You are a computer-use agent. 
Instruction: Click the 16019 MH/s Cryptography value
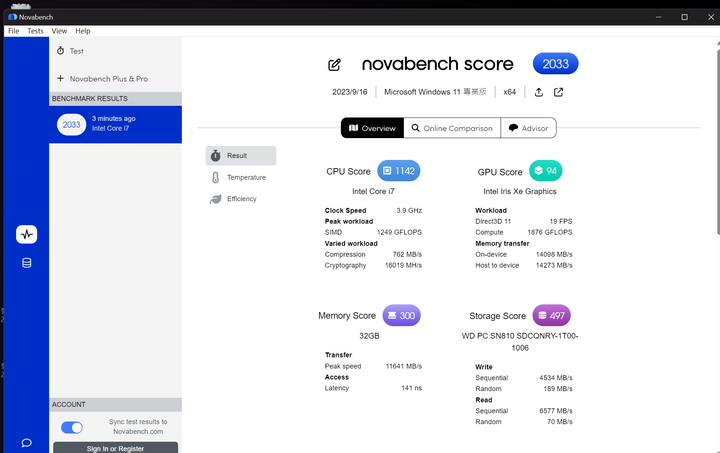click(404, 265)
